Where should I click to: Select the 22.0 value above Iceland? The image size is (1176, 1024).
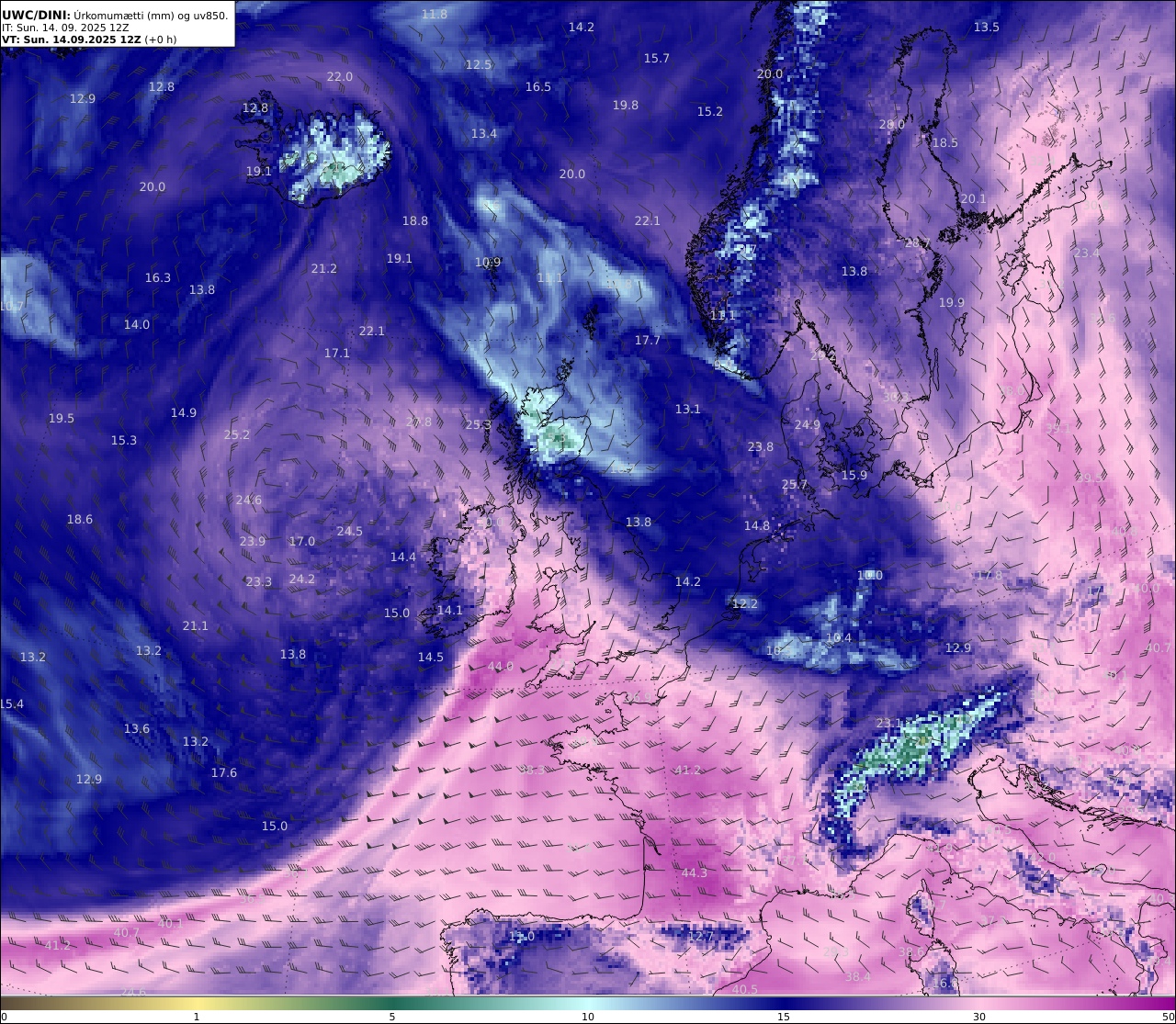340,76
